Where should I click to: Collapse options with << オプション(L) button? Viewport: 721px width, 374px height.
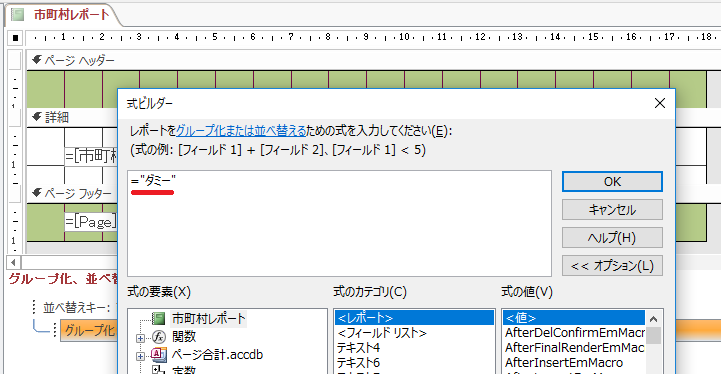[612, 266]
